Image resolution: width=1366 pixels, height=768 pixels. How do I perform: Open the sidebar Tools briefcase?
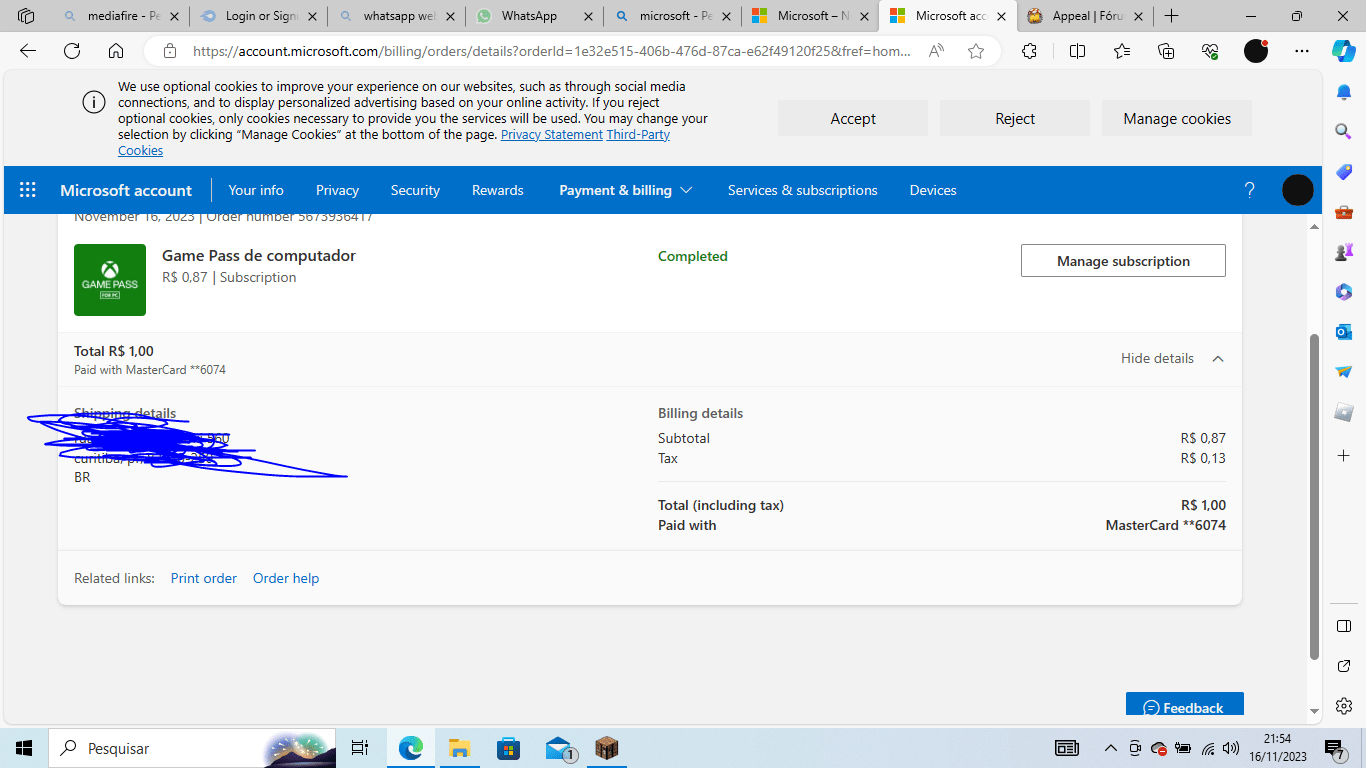[x=1344, y=212]
